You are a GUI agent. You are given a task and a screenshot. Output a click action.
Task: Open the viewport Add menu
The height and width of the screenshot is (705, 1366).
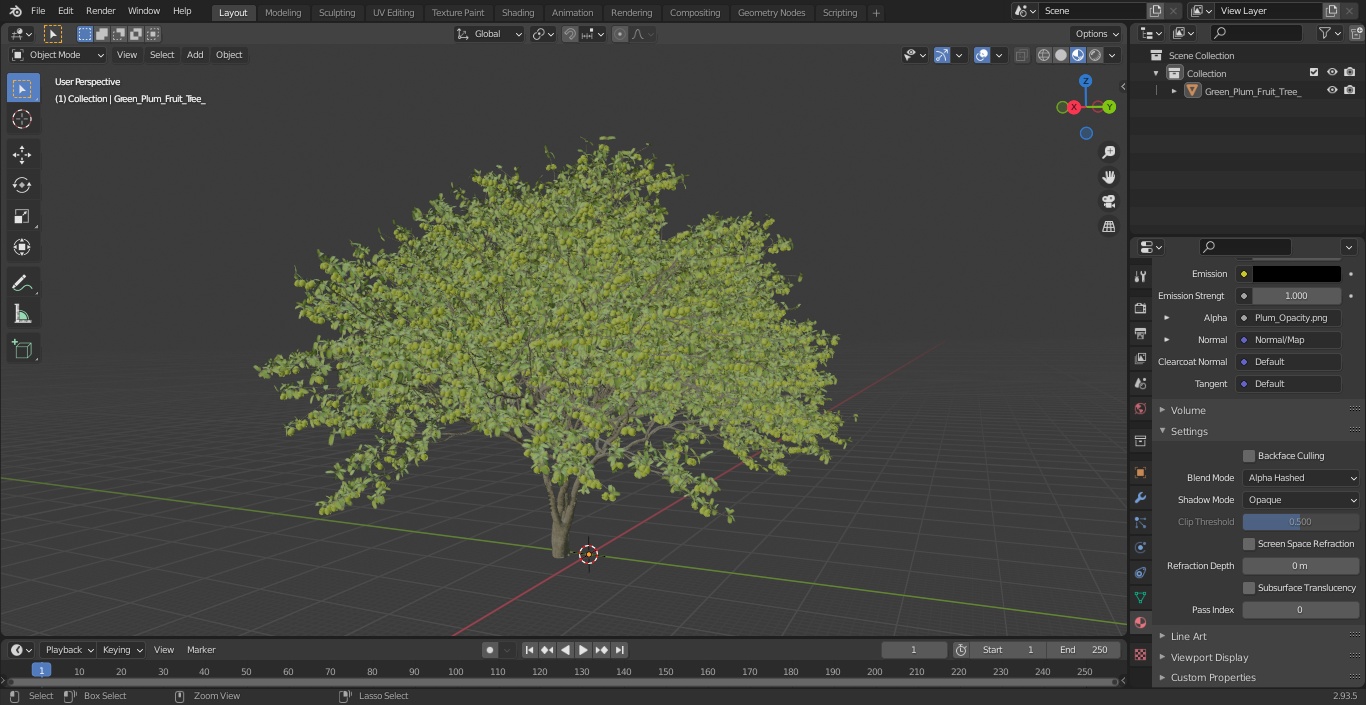click(195, 55)
